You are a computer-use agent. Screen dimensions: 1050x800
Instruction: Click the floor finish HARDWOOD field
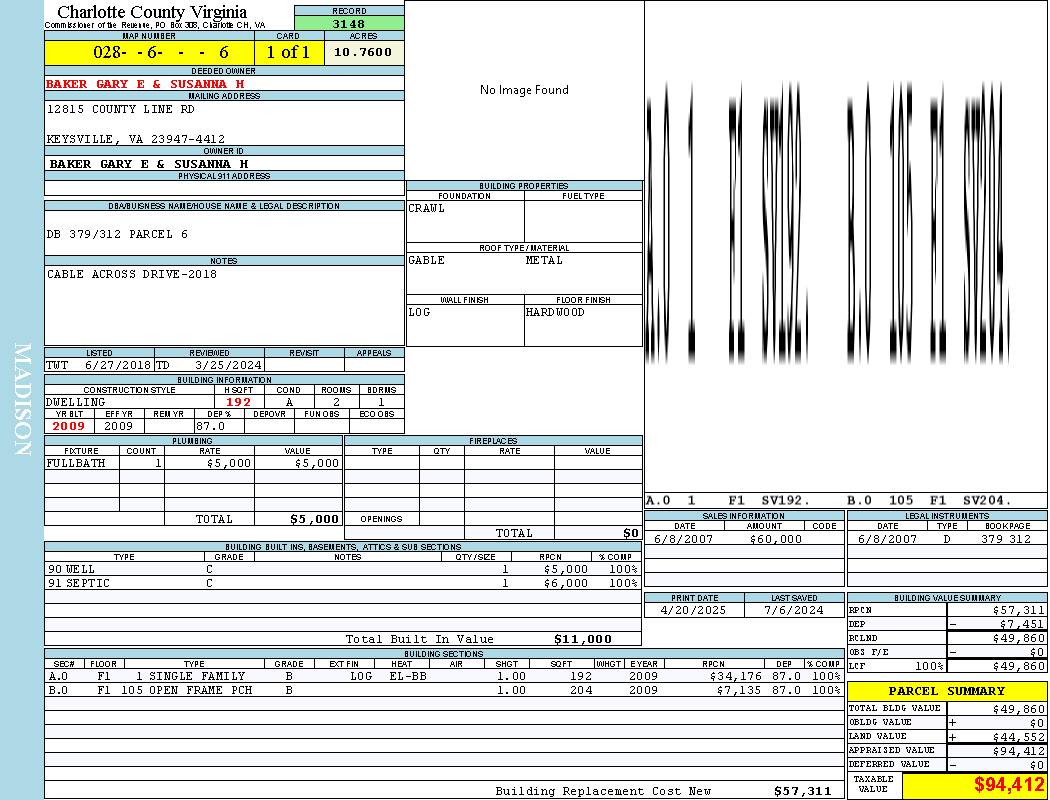pyautogui.click(x=556, y=312)
